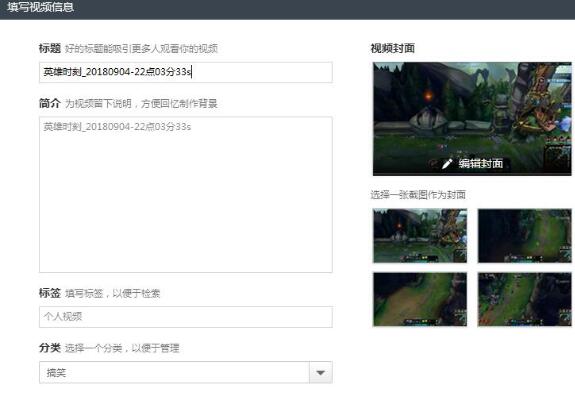
Task: Click the pencil icon on the cover
Action: tap(447, 164)
